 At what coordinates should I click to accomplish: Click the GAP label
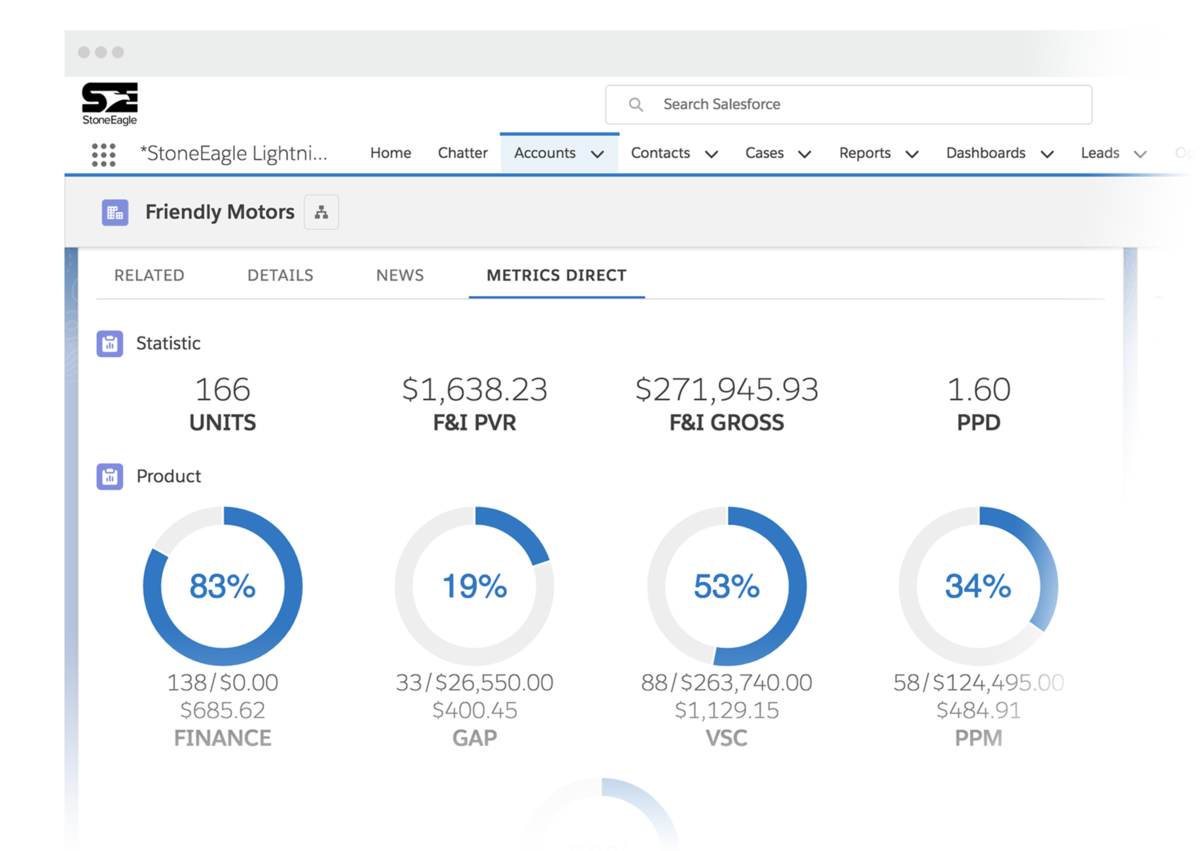coord(475,738)
